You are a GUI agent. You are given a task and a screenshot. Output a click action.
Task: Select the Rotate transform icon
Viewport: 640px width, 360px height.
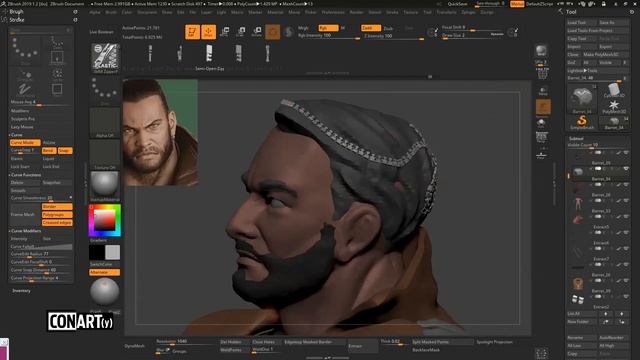pos(257,32)
